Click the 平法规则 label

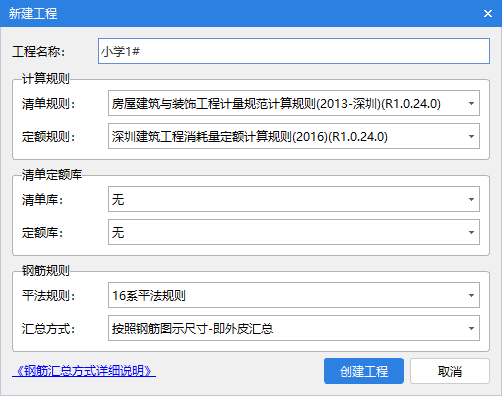49,295
